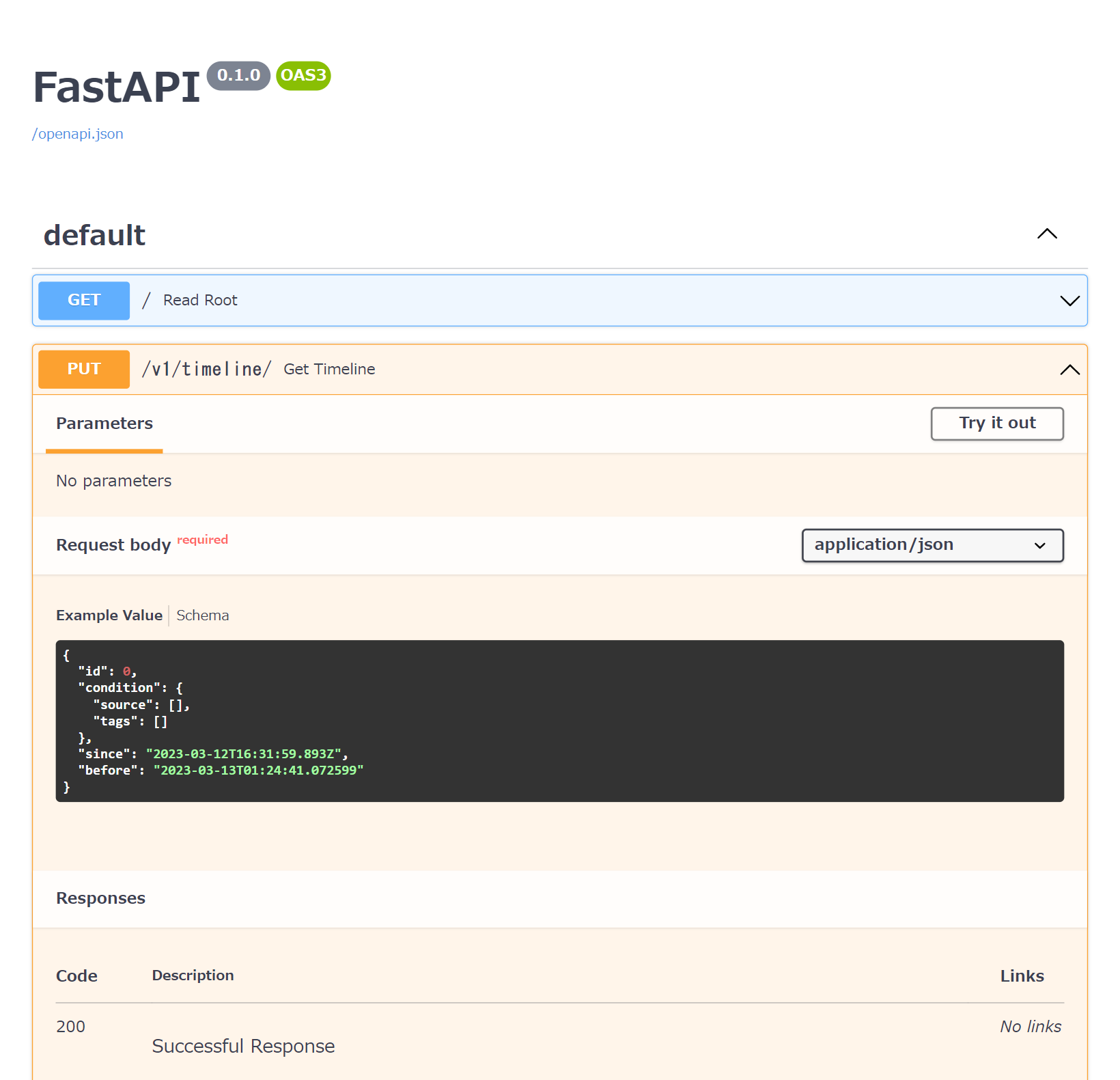
Task: Click the Code column header
Action: (76, 976)
